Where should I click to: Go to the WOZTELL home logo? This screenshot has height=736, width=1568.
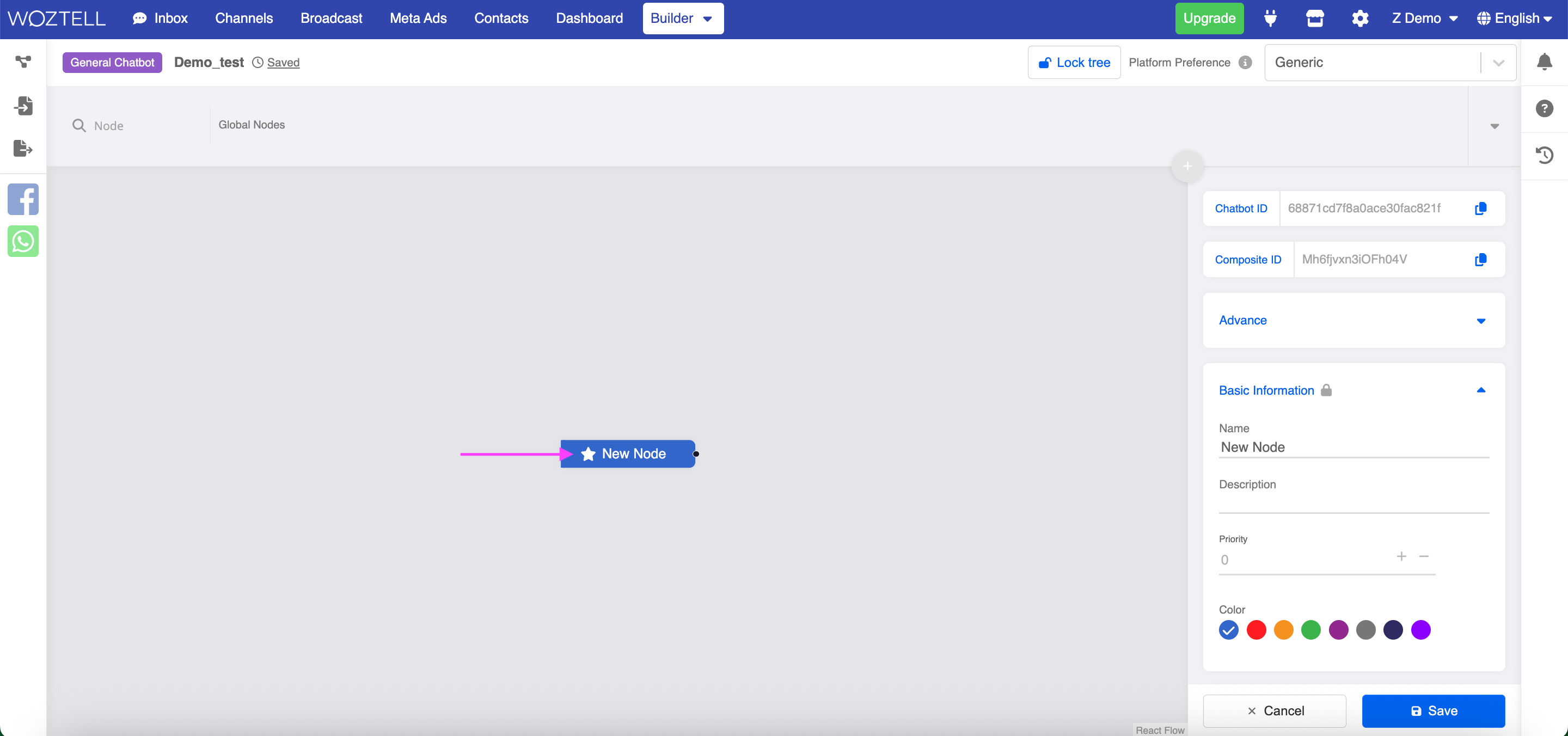click(57, 19)
